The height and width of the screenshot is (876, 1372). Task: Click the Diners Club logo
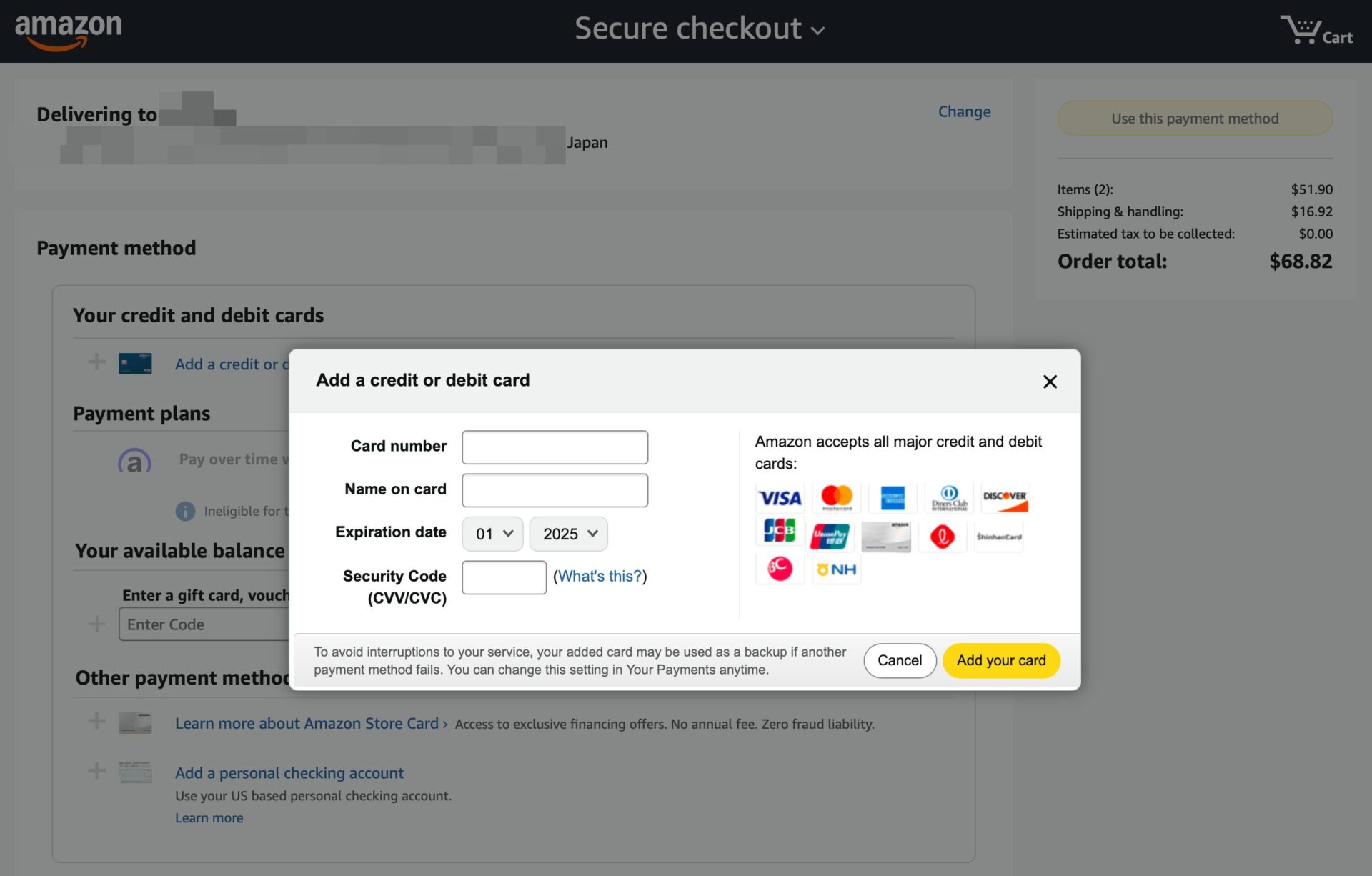[949, 498]
